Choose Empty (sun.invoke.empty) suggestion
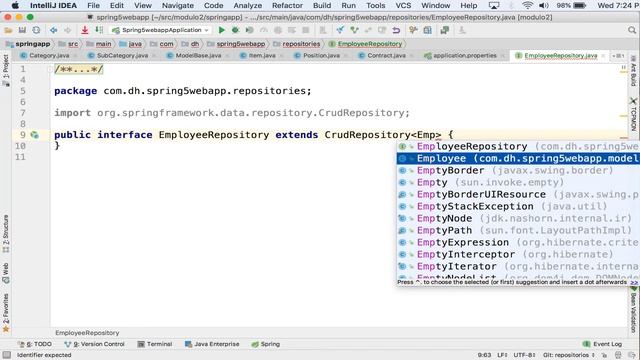 [x=518, y=182]
